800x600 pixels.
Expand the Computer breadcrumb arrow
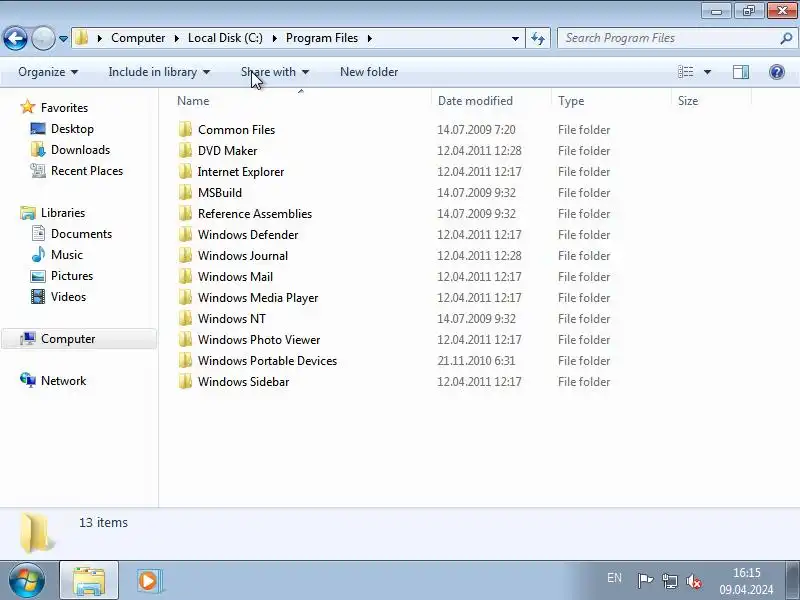(x=177, y=38)
